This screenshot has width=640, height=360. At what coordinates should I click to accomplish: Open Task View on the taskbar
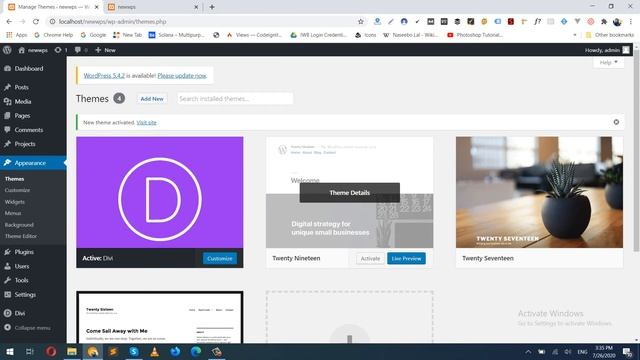[x=29, y=351]
